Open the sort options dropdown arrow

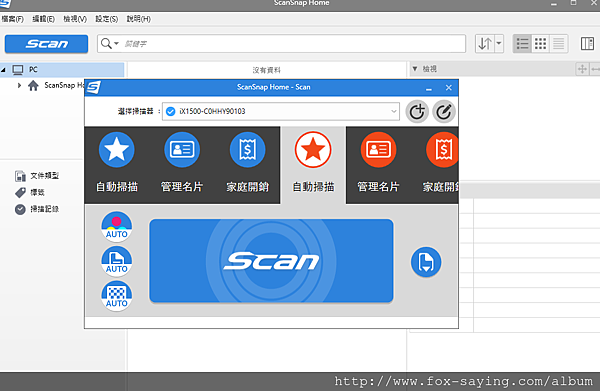499,44
